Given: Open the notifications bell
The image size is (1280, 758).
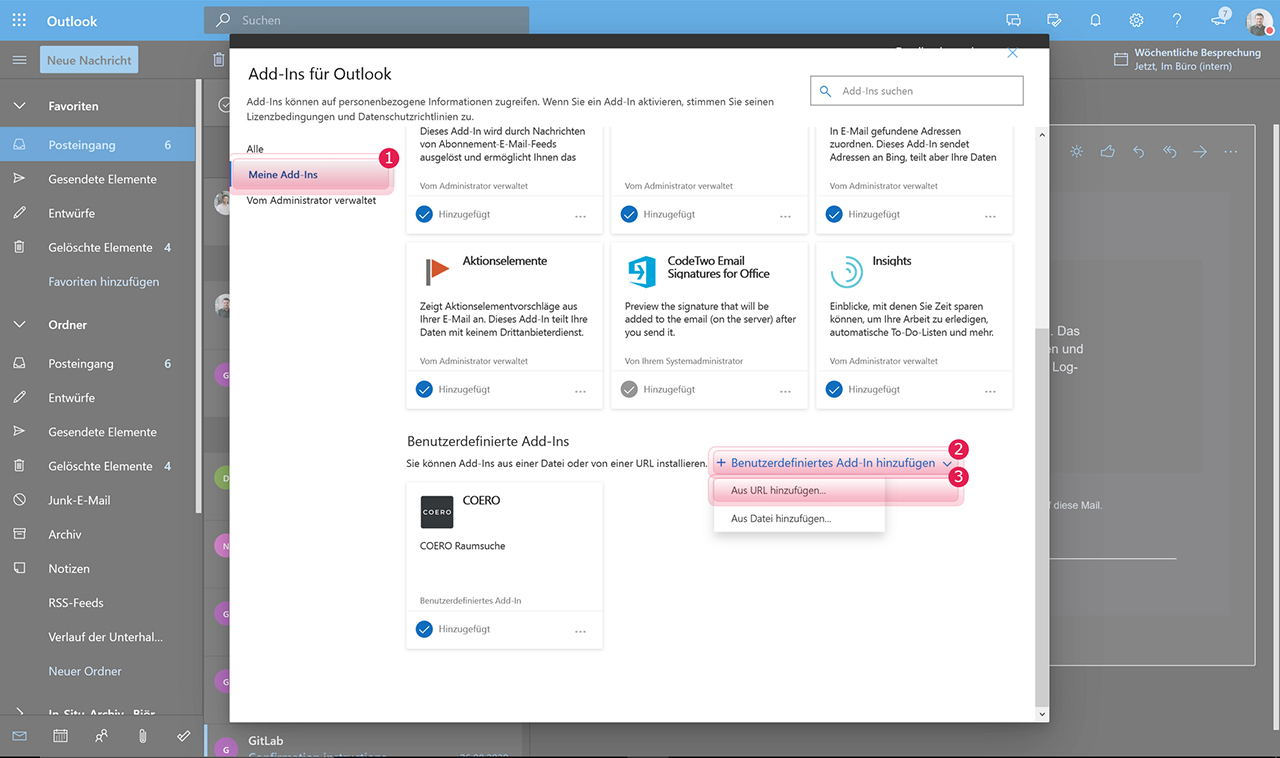Looking at the screenshot, I should [x=1095, y=20].
